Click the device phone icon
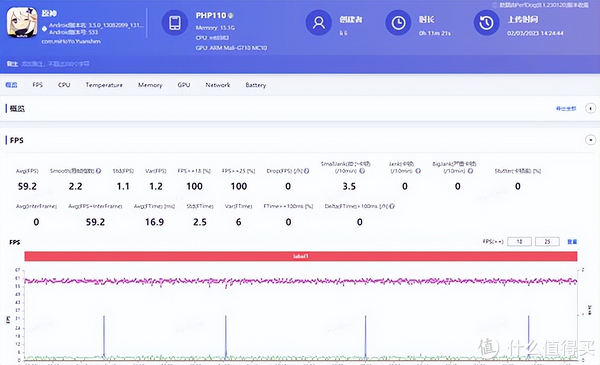 (x=175, y=23)
